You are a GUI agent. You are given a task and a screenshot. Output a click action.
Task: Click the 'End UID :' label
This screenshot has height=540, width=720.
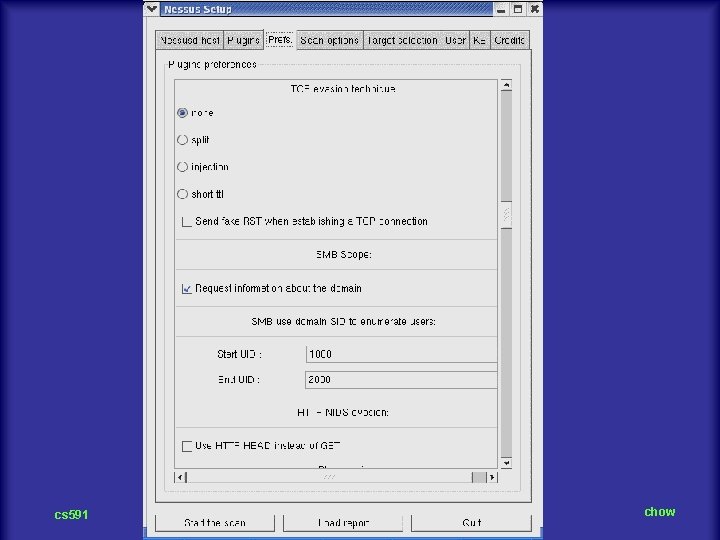(x=239, y=380)
